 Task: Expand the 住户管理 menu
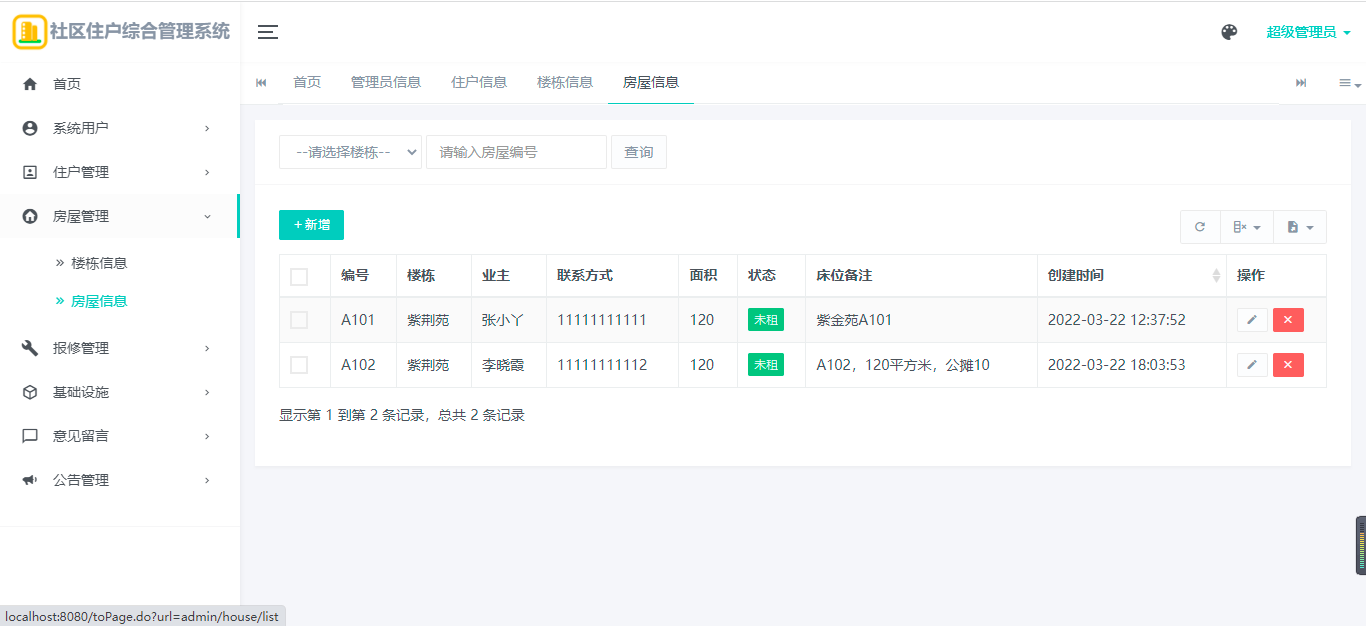tap(120, 172)
